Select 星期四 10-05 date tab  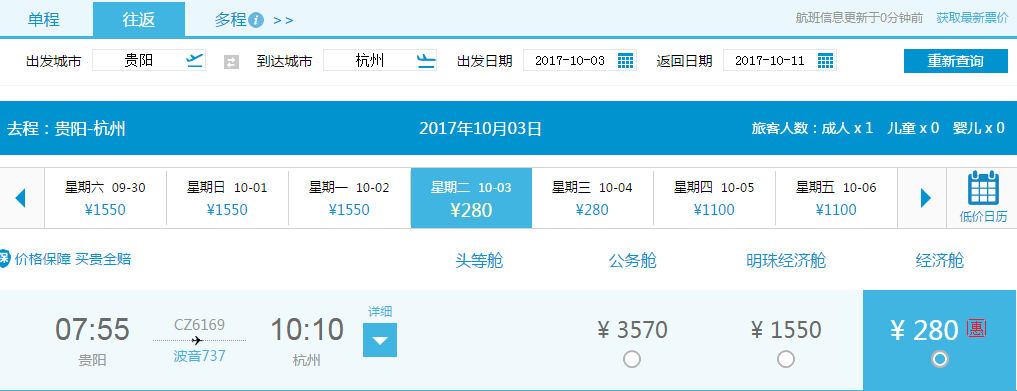tap(714, 198)
